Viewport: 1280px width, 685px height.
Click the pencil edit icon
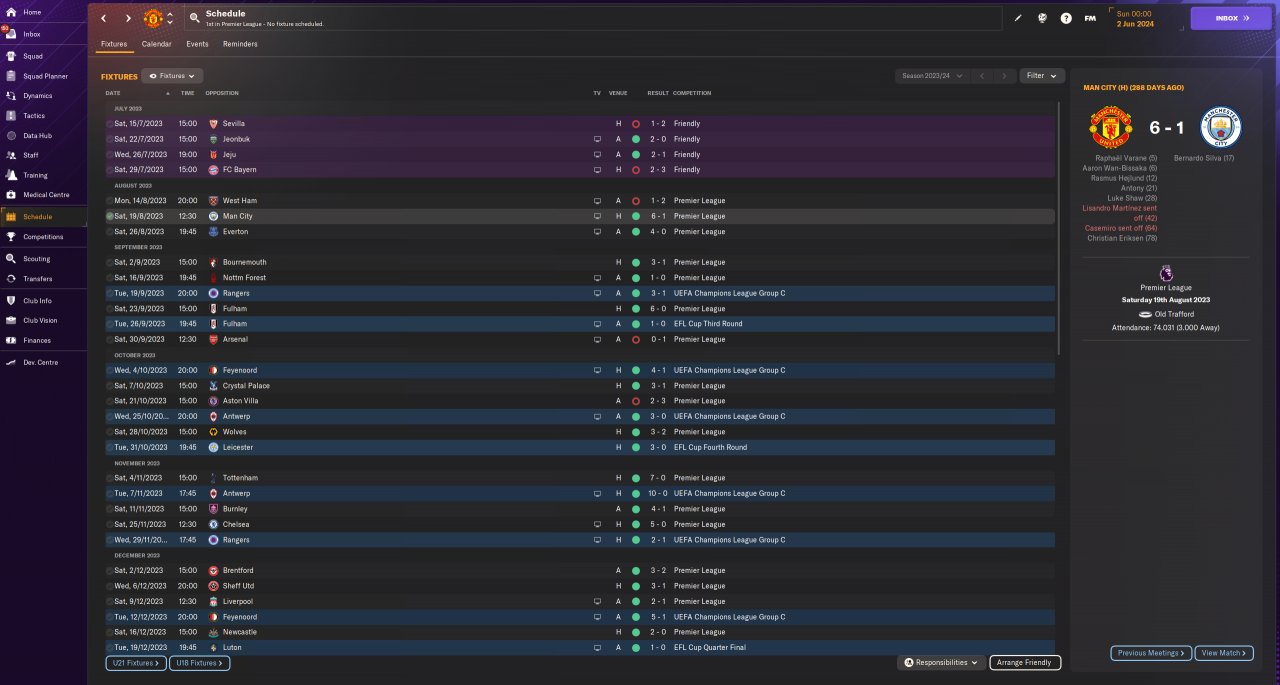click(1018, 18)
